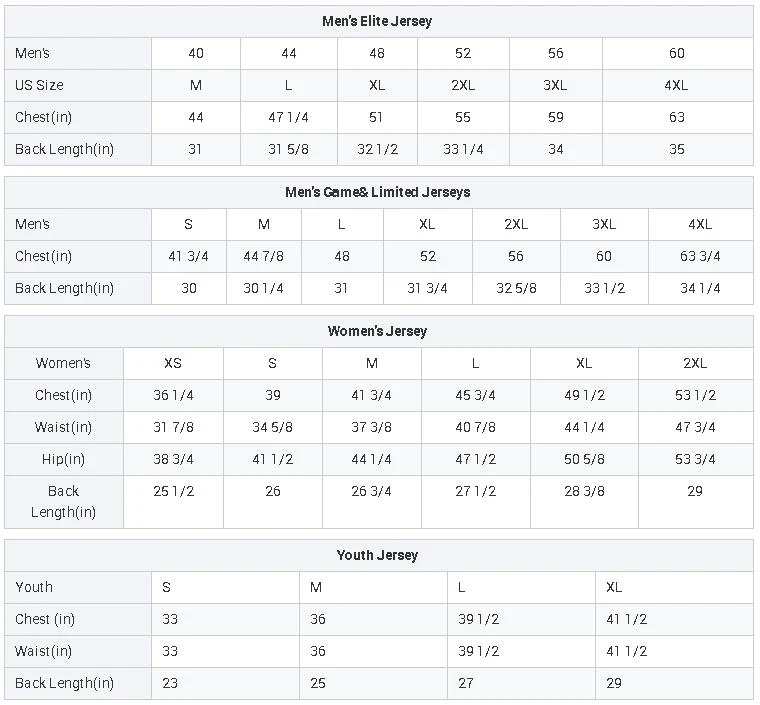Image resolution: width=760 pixels, height=705 pixels.
Task: Click the 40 7/8 waist value
Action: [475, 427]
